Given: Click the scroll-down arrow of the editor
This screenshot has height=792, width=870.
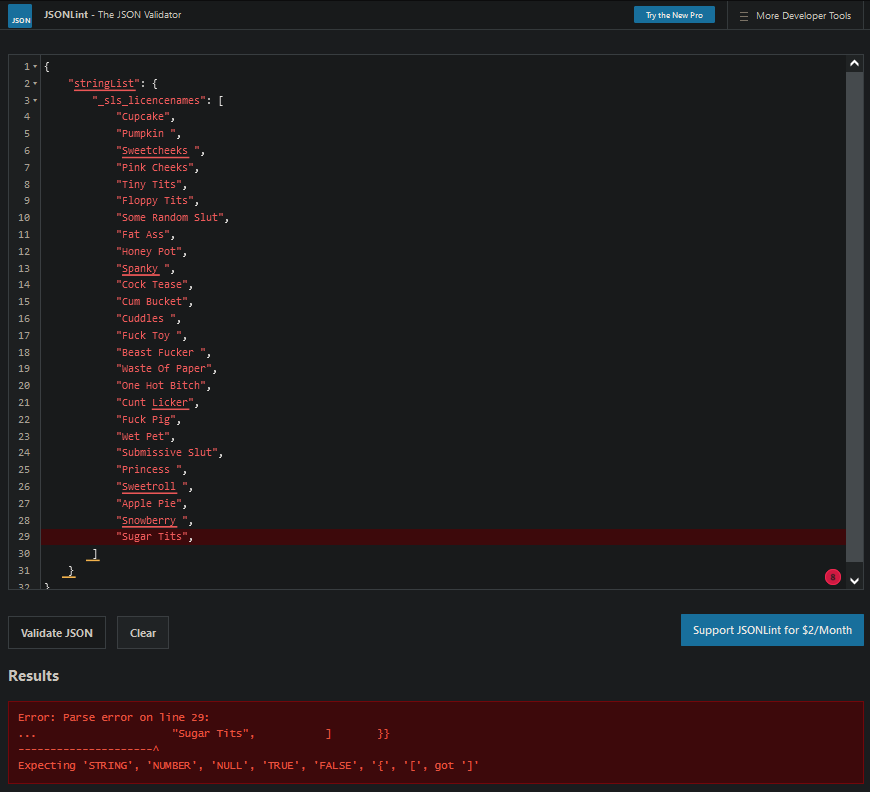Looking at the screenshot, I should [854, 581].
